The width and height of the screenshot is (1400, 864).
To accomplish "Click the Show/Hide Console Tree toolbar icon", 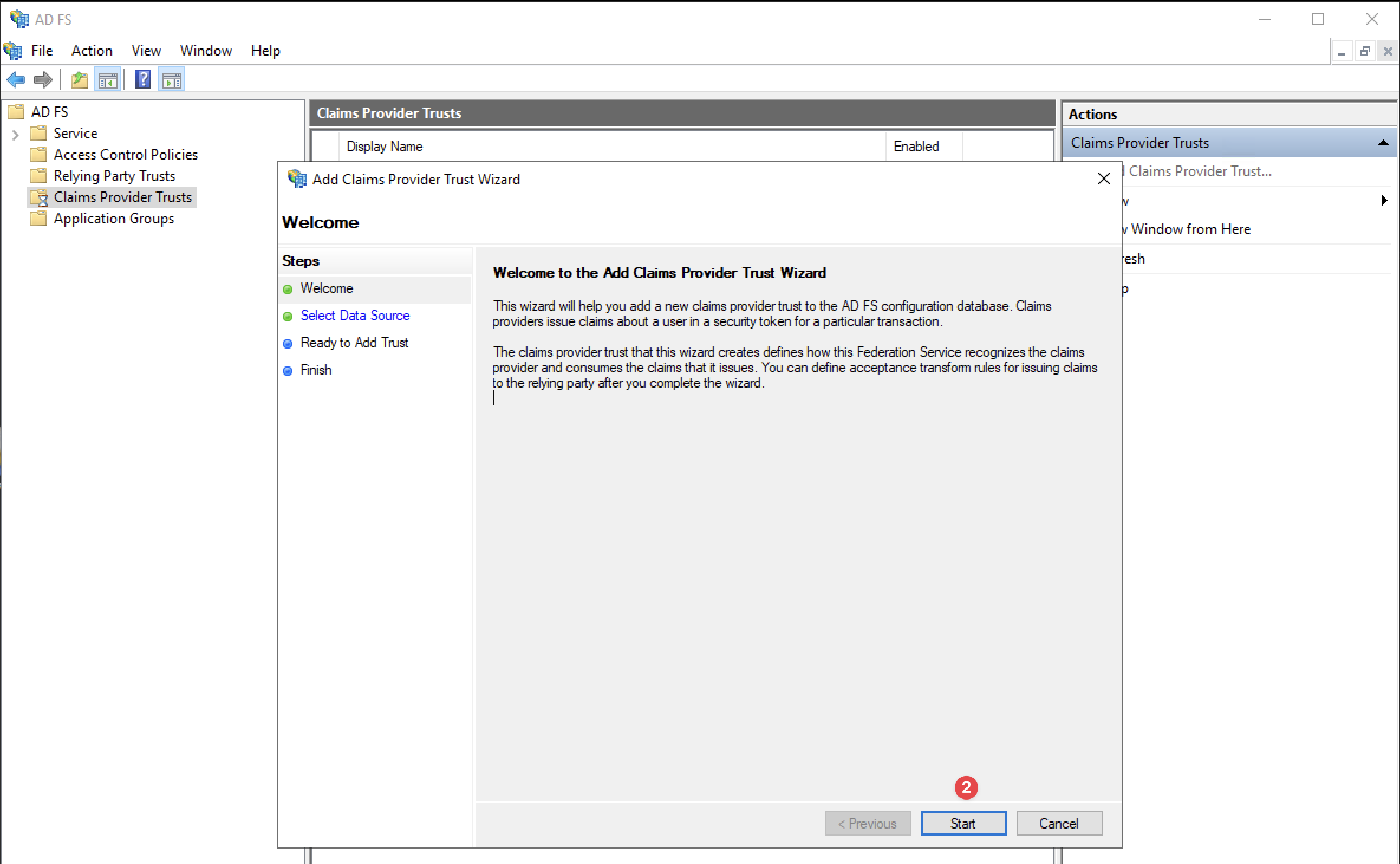I will 108,79.
